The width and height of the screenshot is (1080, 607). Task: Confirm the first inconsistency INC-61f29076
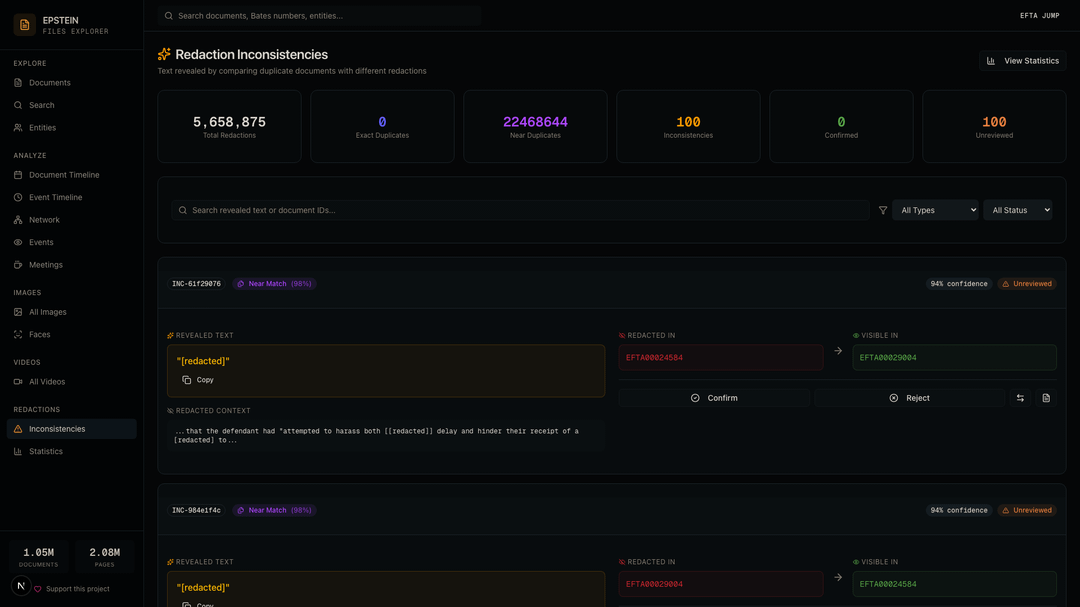[x=714, y=398]
